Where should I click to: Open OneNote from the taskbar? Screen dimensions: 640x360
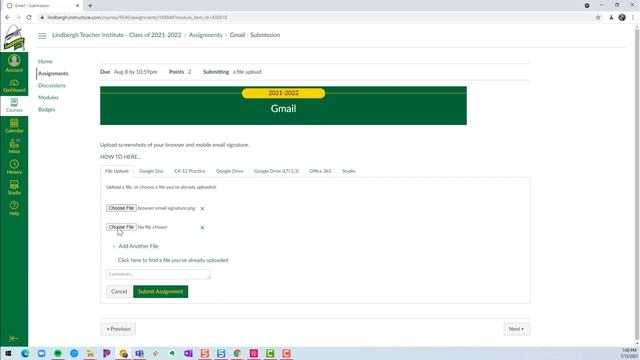[188, 353]
